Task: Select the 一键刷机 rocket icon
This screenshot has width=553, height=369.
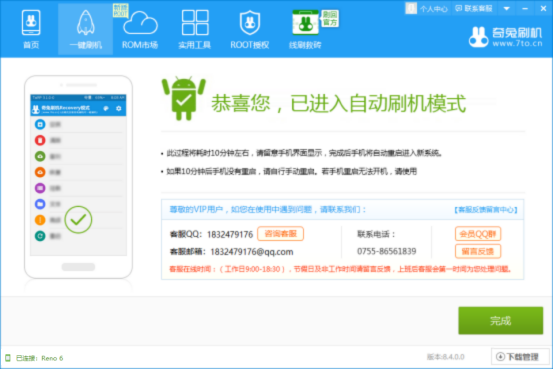Action: coord(86,23)
